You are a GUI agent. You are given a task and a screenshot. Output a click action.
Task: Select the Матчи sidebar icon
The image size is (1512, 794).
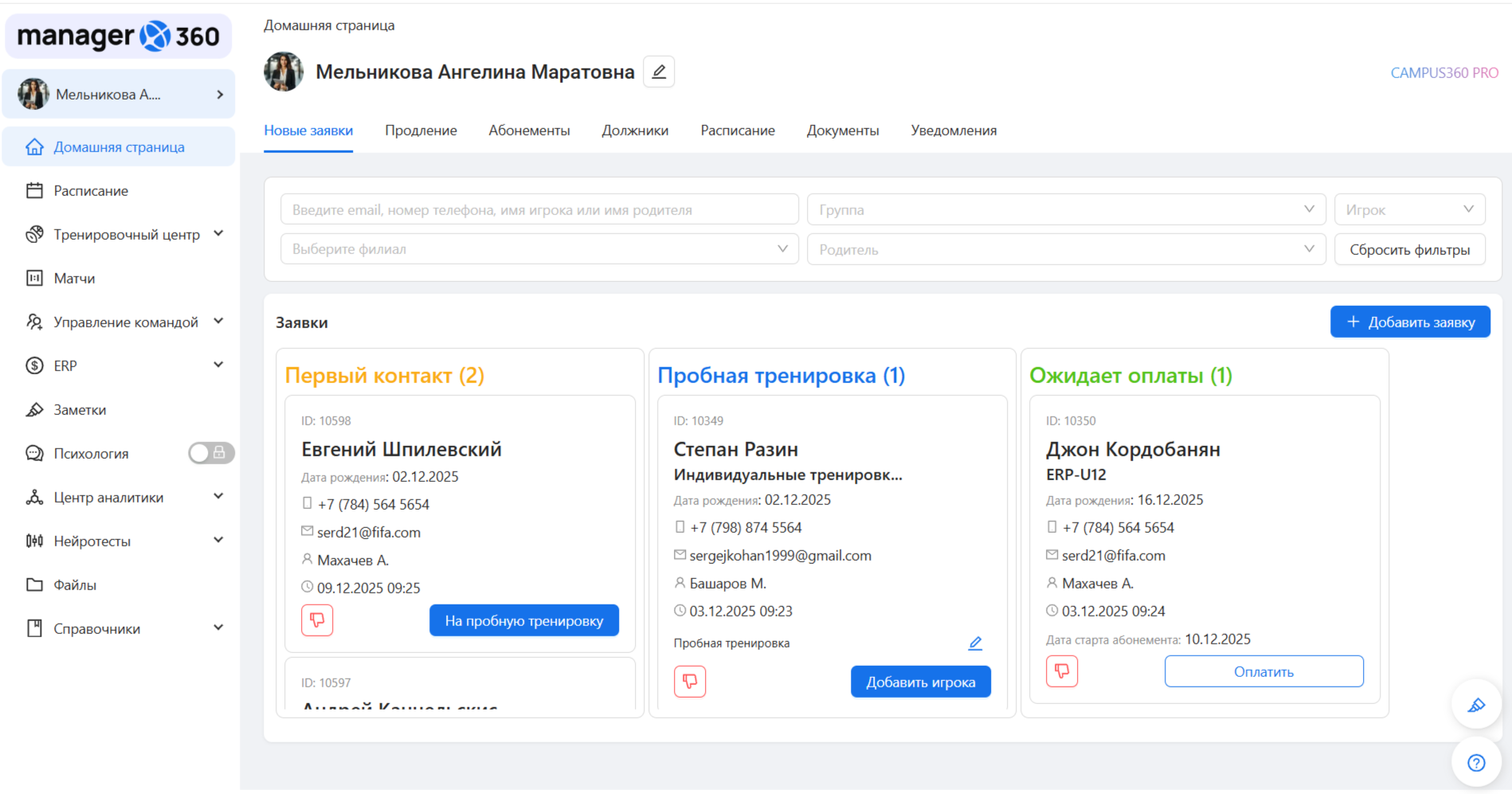pos(35,278)
